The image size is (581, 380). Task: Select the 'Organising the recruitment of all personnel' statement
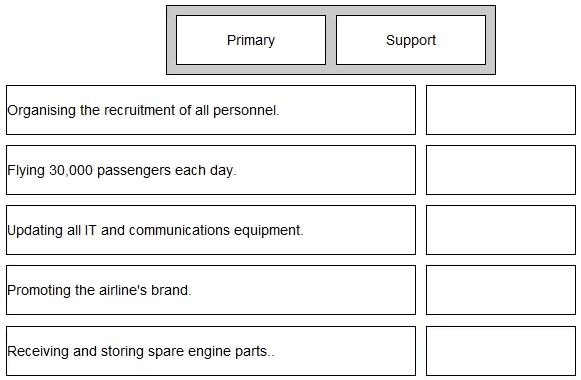(x=211, y=110)
